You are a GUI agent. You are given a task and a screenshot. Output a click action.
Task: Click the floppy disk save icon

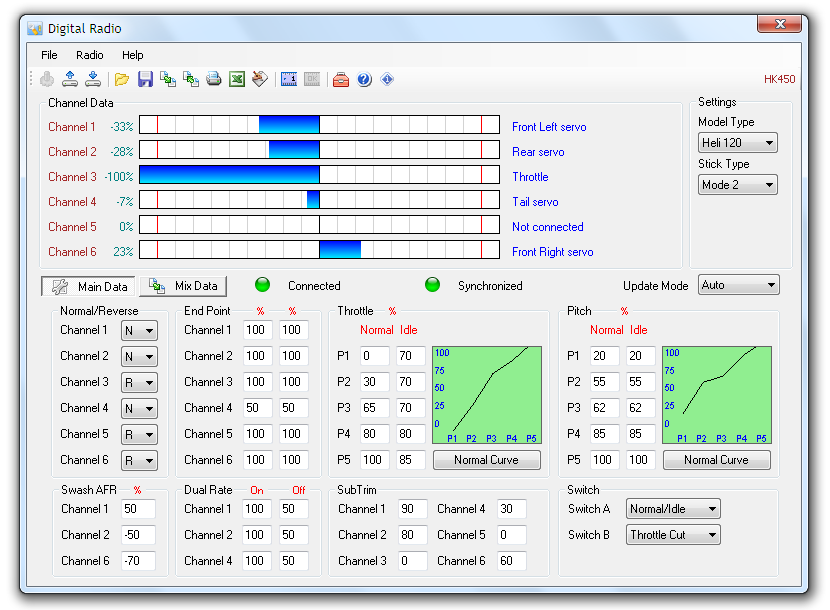pyautogui.click(x=145, y=80)
